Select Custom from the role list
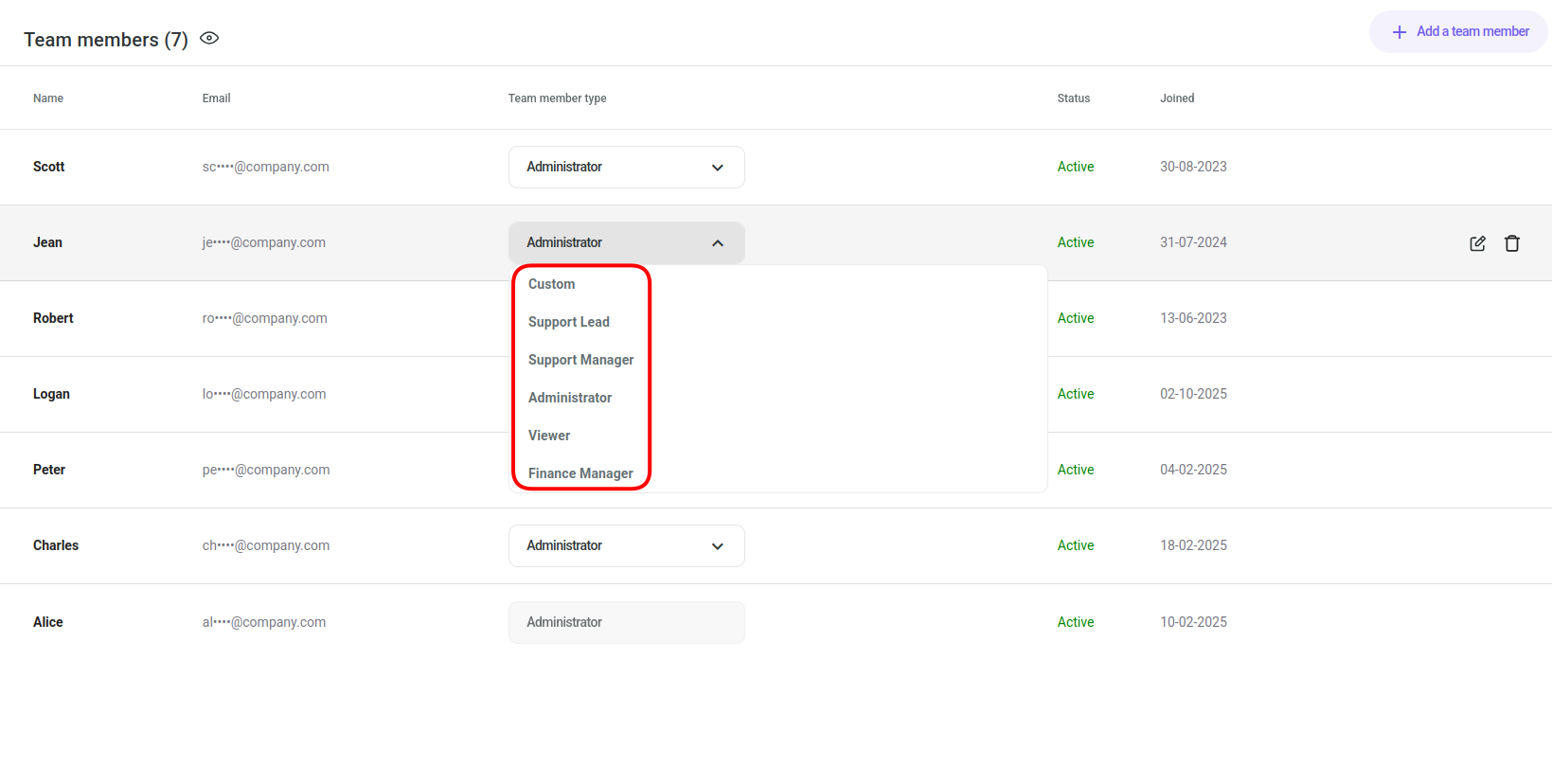The image size is (1552, 784). (x=552, y=284)
